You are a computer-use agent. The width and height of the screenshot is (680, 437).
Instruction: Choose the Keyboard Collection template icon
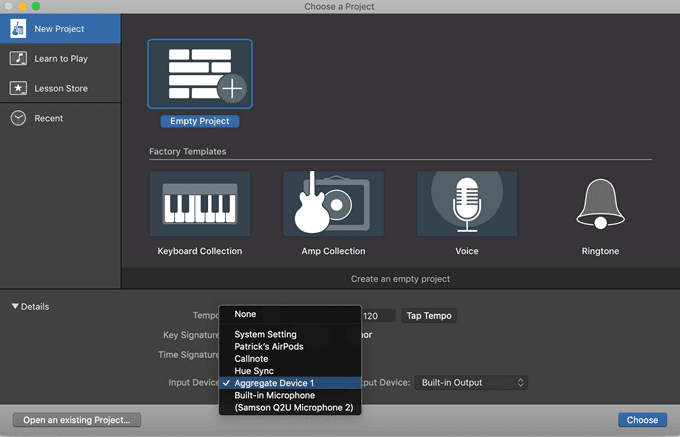(200, 204)
